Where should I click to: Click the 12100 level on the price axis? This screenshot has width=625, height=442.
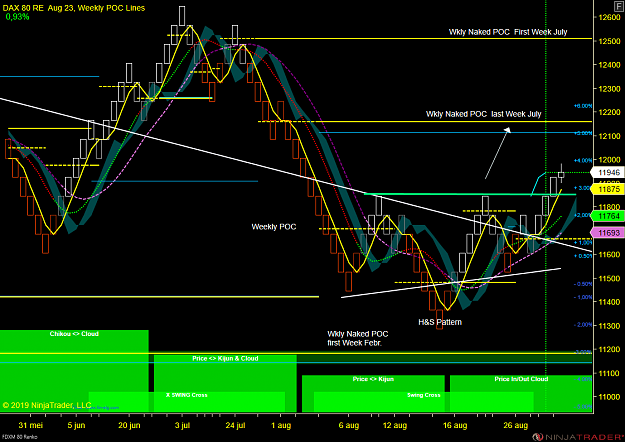609,136
